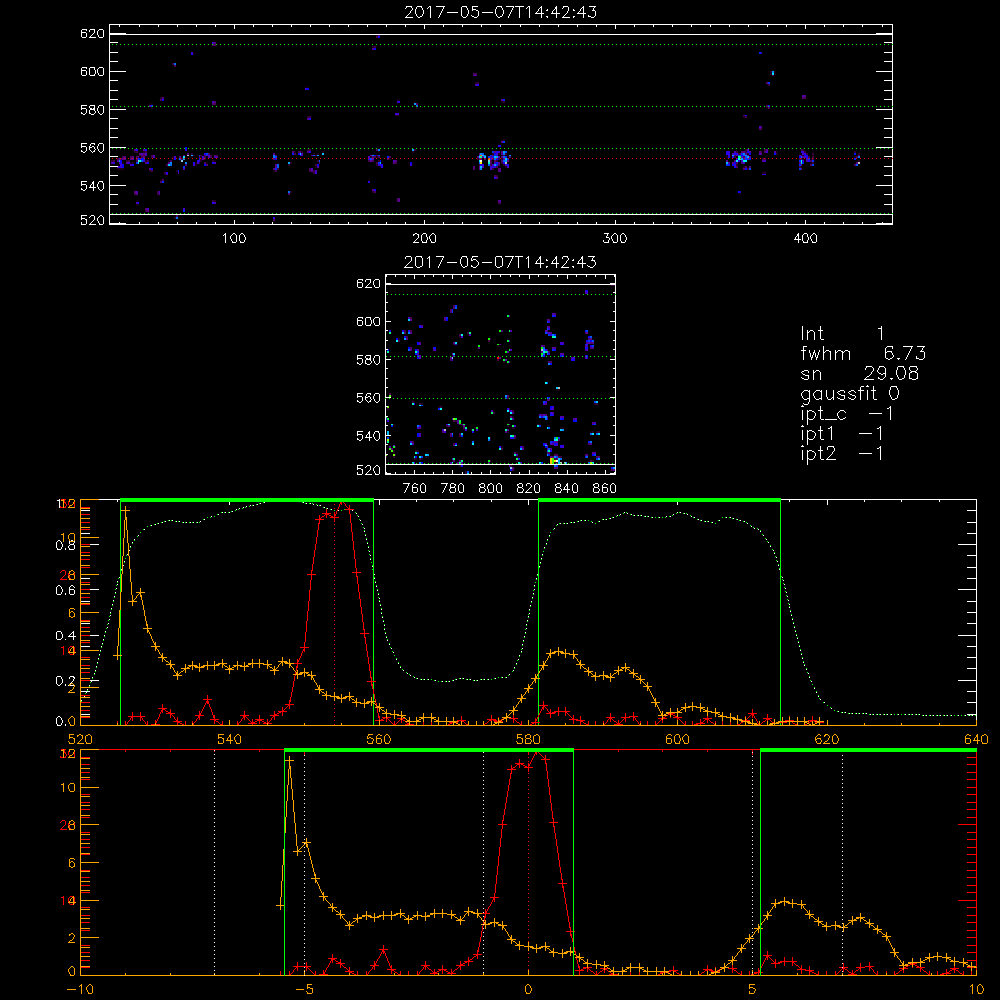Click x-axis label 520 on upper profile plot
Image resolution: width=1000 pixels, height=1000 pixels.
coord(80,739)
